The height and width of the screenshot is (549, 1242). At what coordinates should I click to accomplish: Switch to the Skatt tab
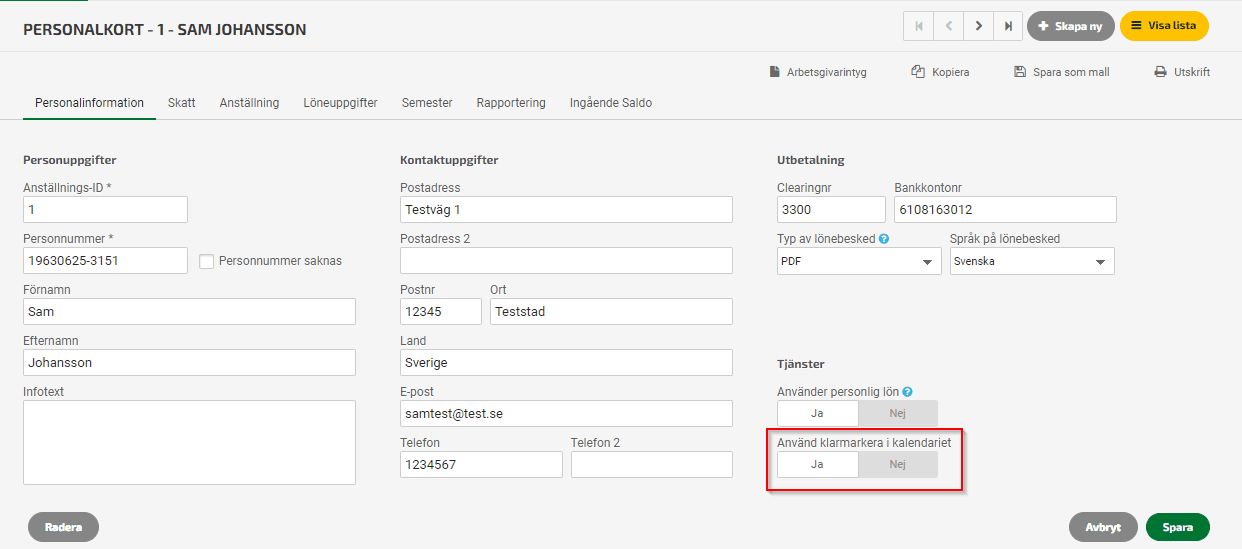coord(182,103)
